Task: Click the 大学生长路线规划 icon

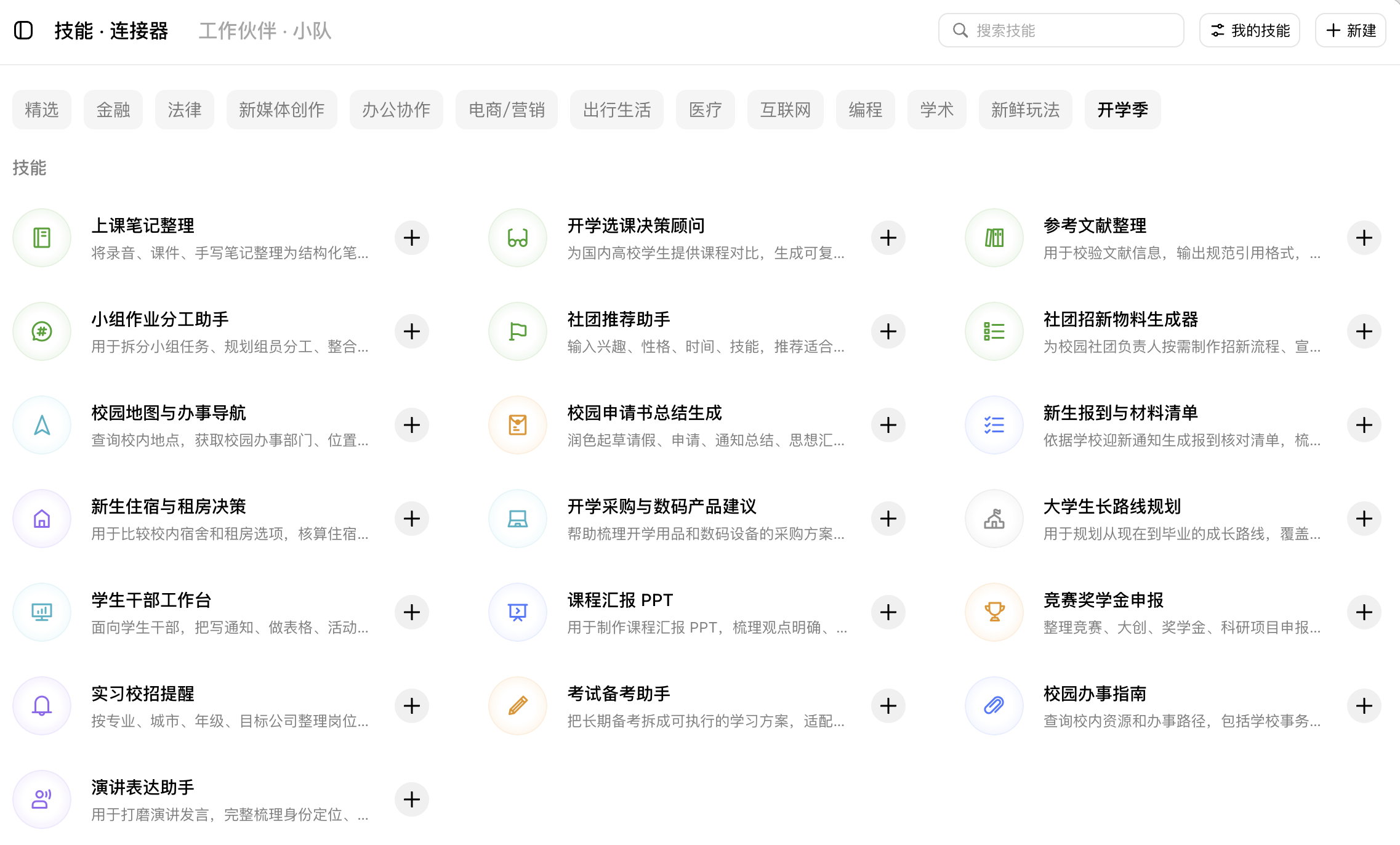Action: pyautogui.click(x=994, y=519)
